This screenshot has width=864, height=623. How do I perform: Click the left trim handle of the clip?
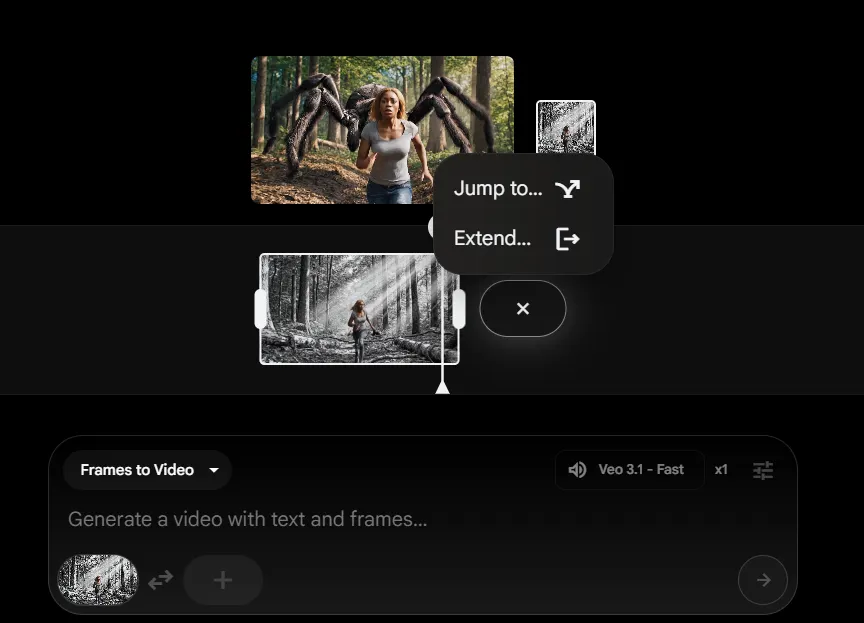coord(260,308)
